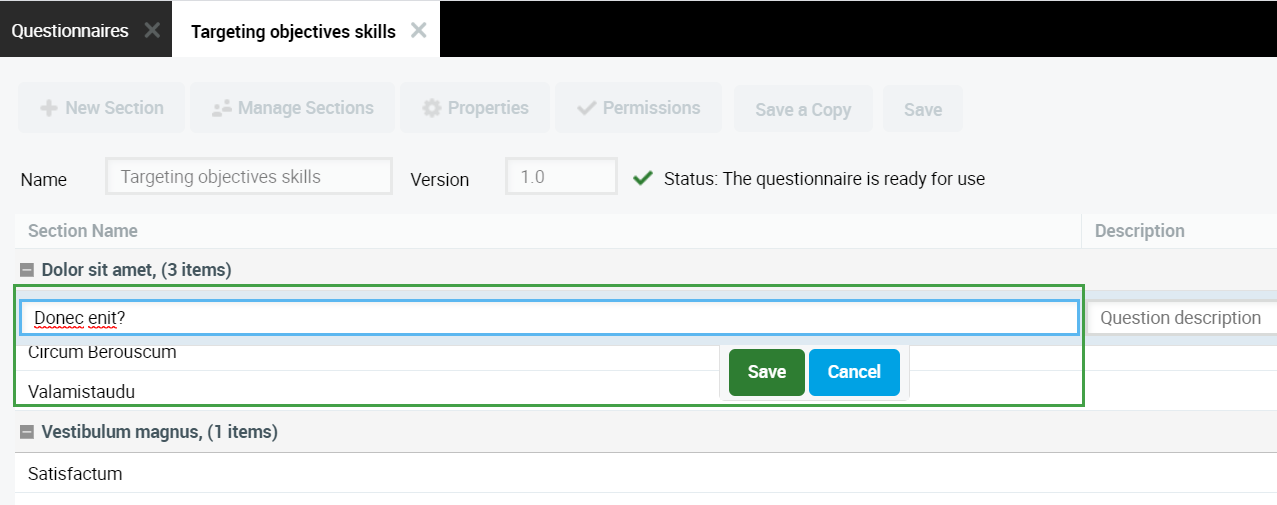Click the green status checkmark icon
This screenshot has height=505, width=1277.
pos(643,179)
